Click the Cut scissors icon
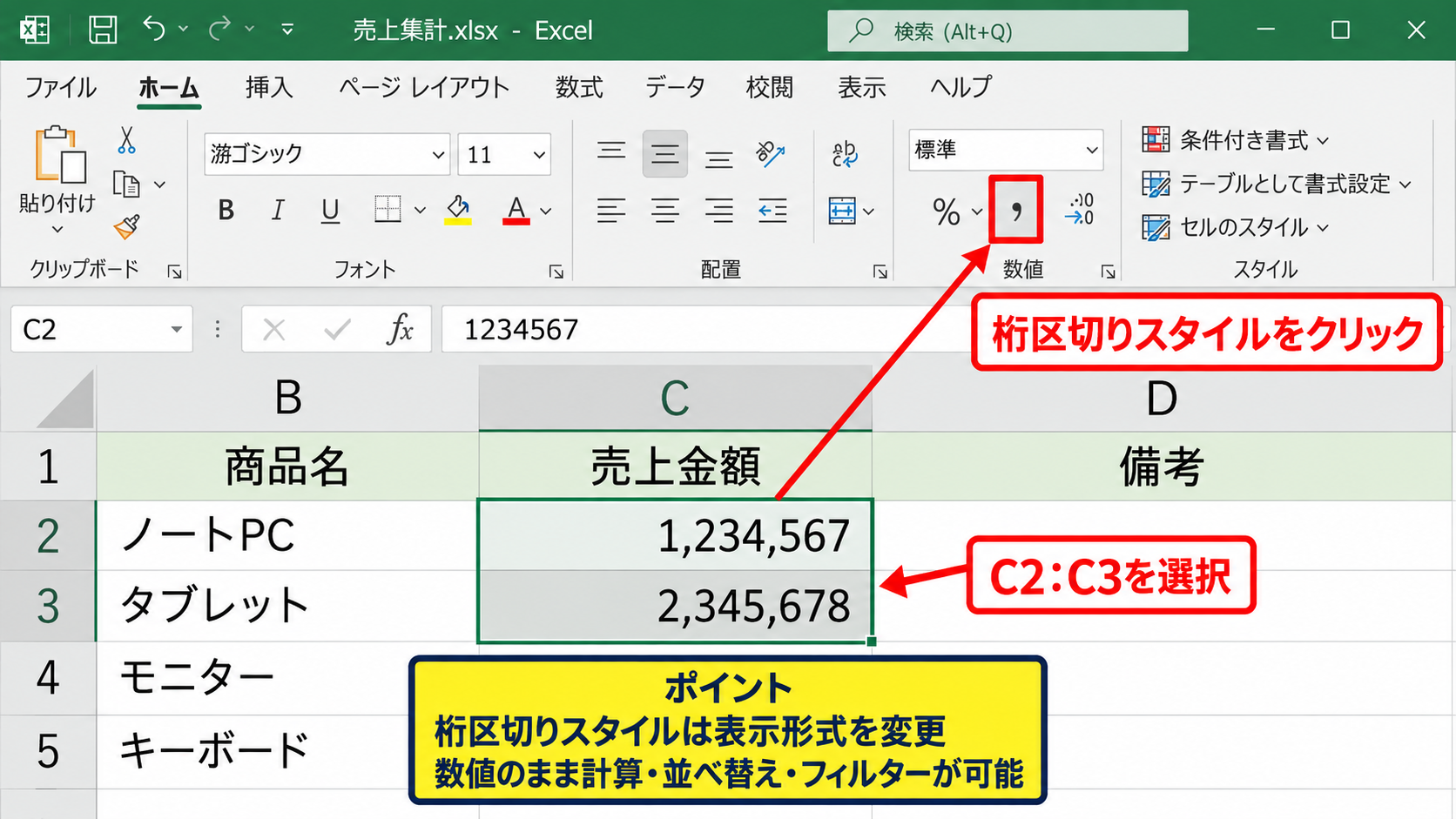Screen dimensions: 1456x819 [127, 140]
